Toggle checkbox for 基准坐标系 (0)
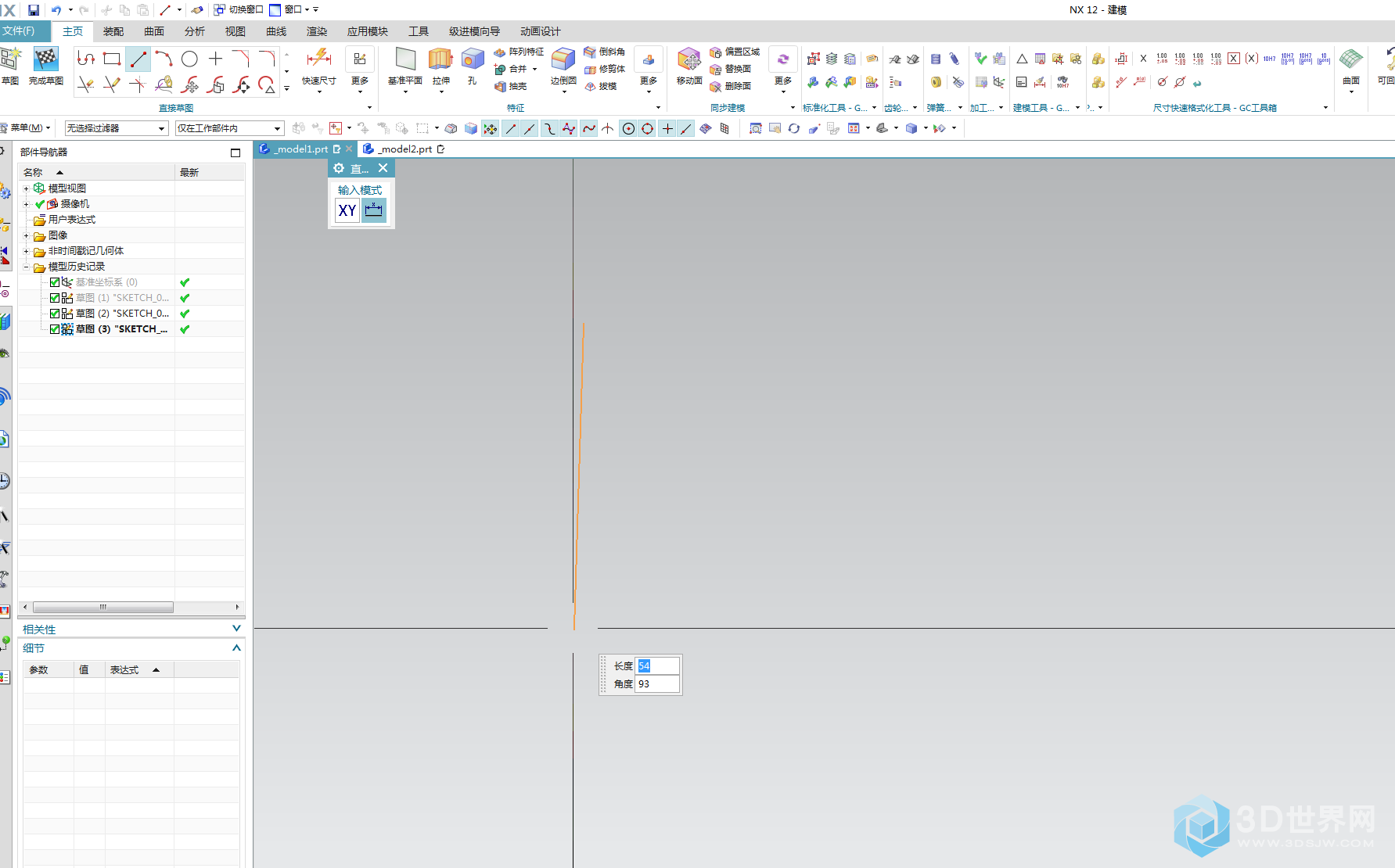Viewport: 1395px width, 868px height. [x=55, y=282]
